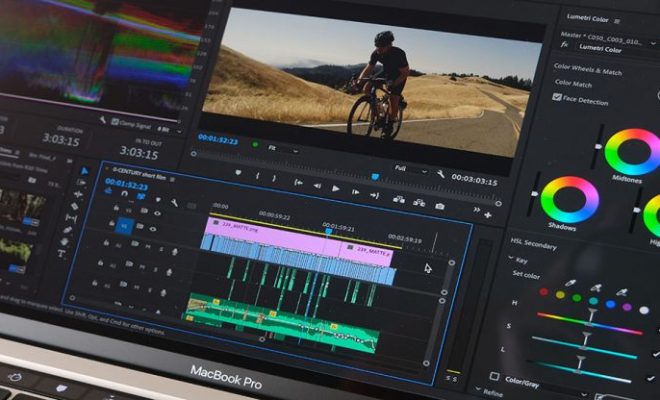Click the Extract button
Image resolution: width=660 pixels, height=400 pixels.
click(x=419, y=203)
